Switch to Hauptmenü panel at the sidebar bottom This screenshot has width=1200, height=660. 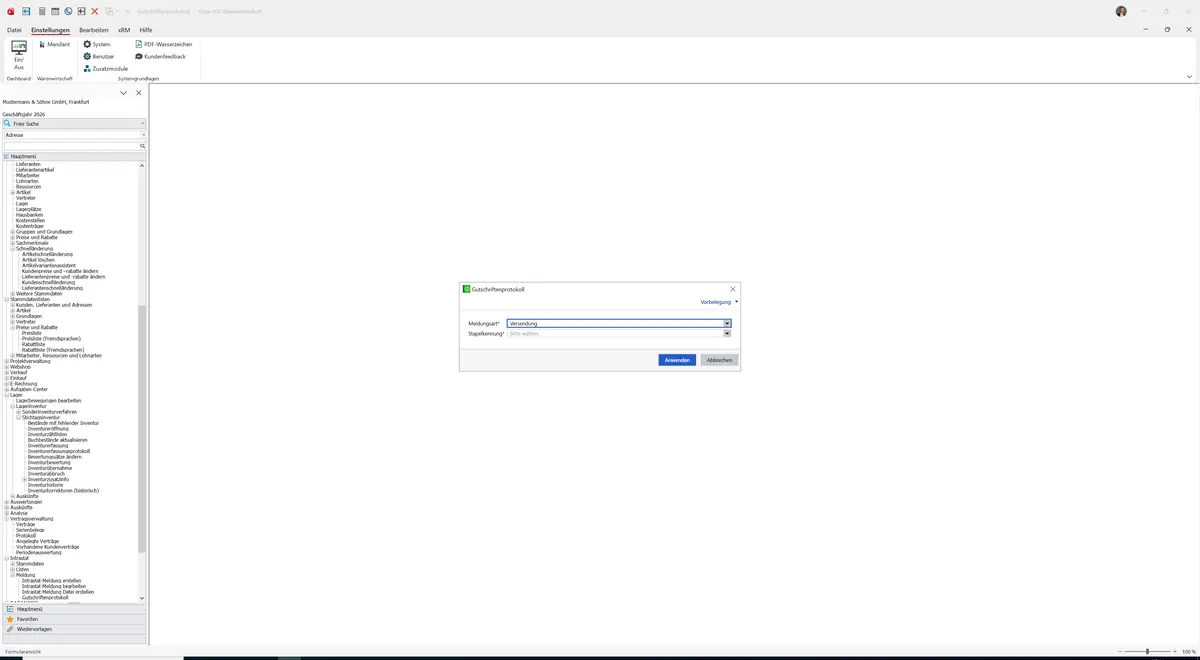[x=74, y=609]
